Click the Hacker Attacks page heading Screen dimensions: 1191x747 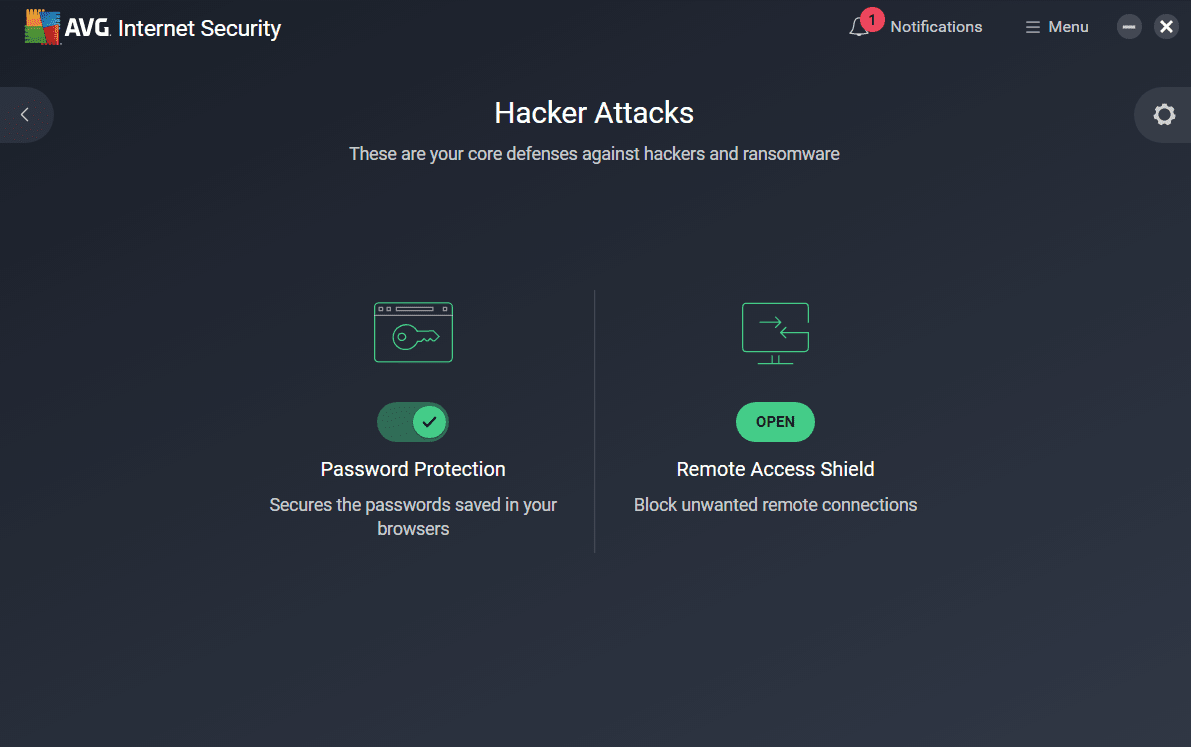pyautogui.click(x=594, y=113)
